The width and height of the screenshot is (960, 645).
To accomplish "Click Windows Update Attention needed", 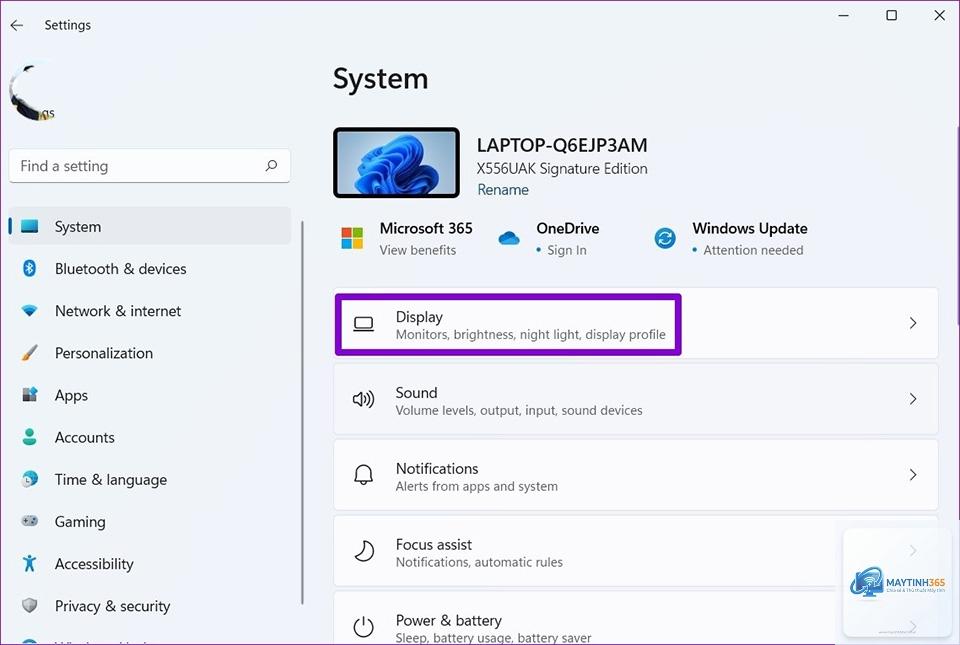I will pos(753,250).
